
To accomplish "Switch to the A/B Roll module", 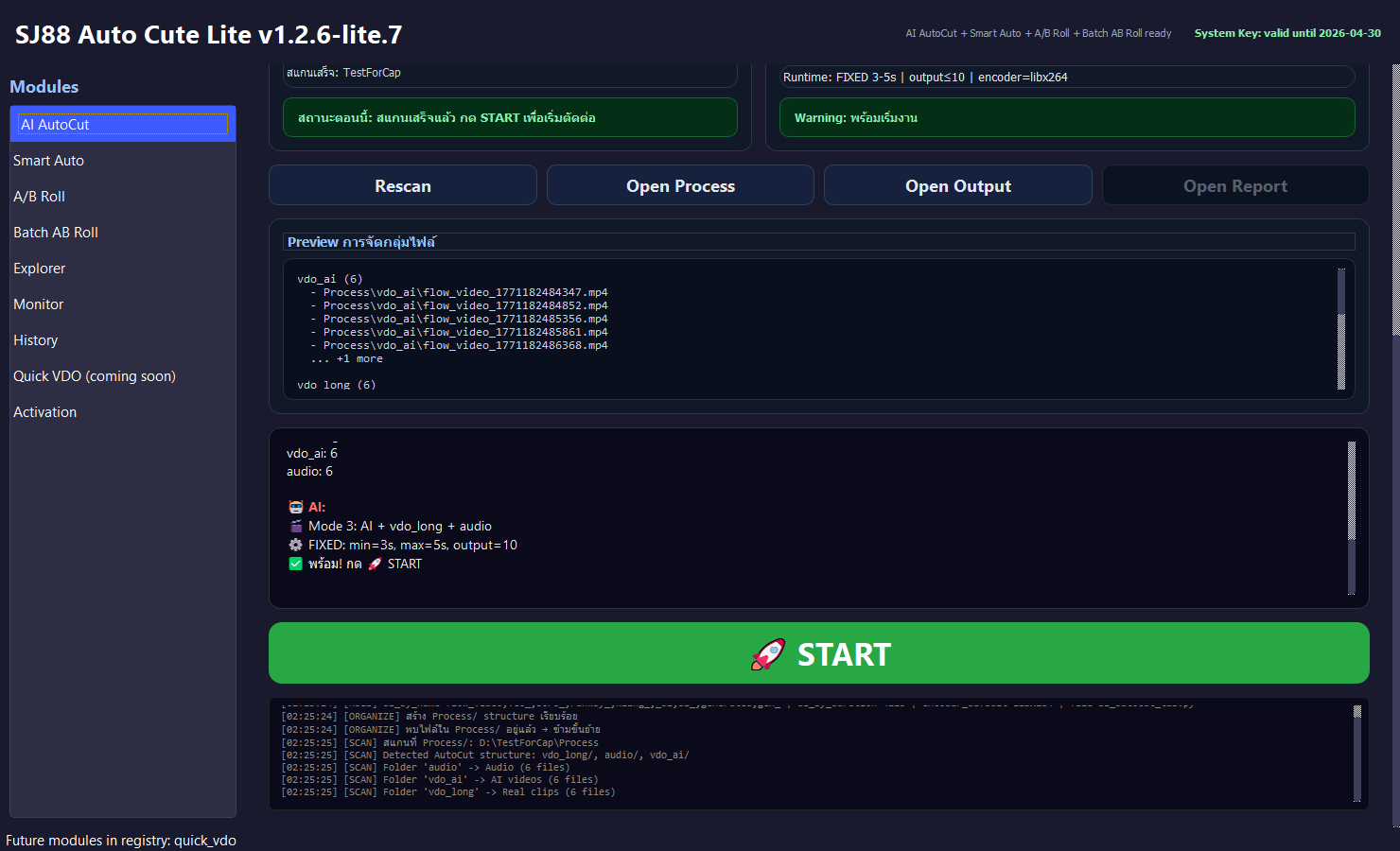I will (40, 197).
